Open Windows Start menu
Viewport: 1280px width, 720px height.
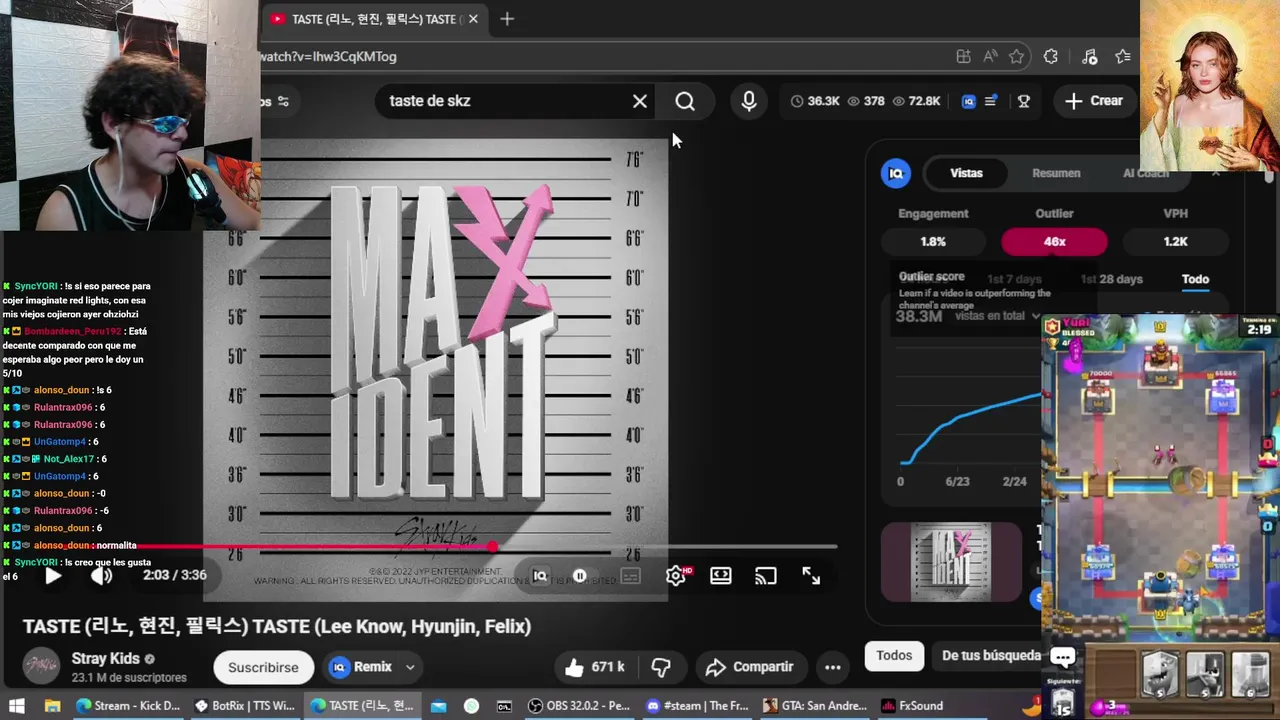coord(17,706)
